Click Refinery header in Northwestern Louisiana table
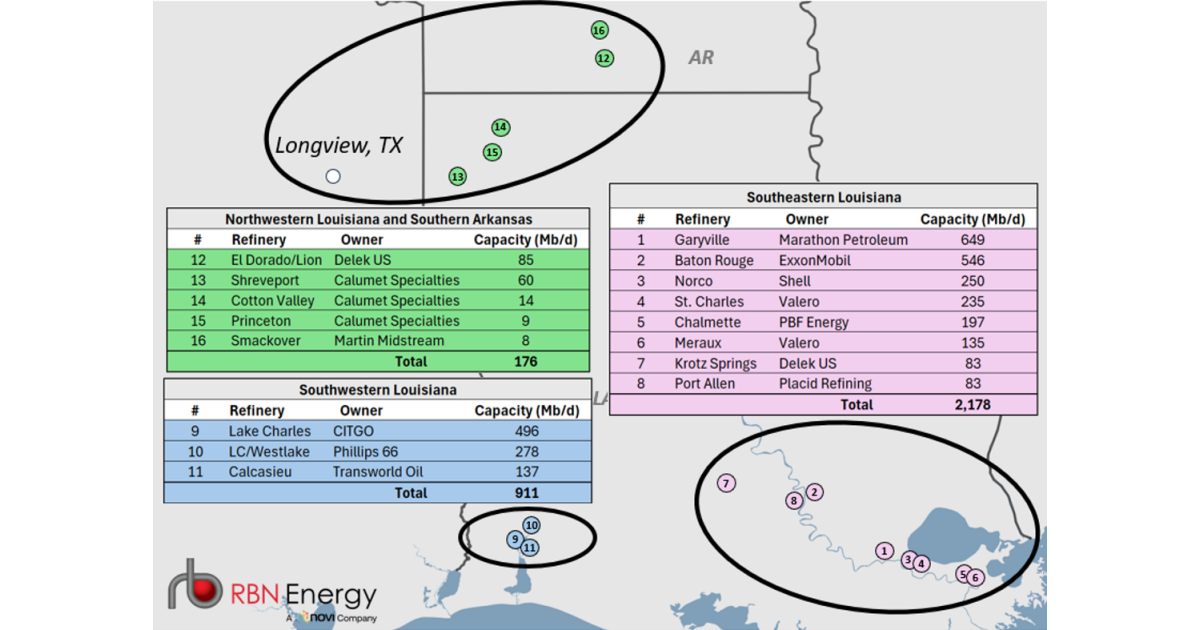Viewport: 1200px width, 630px height. (x=258, y=239)
